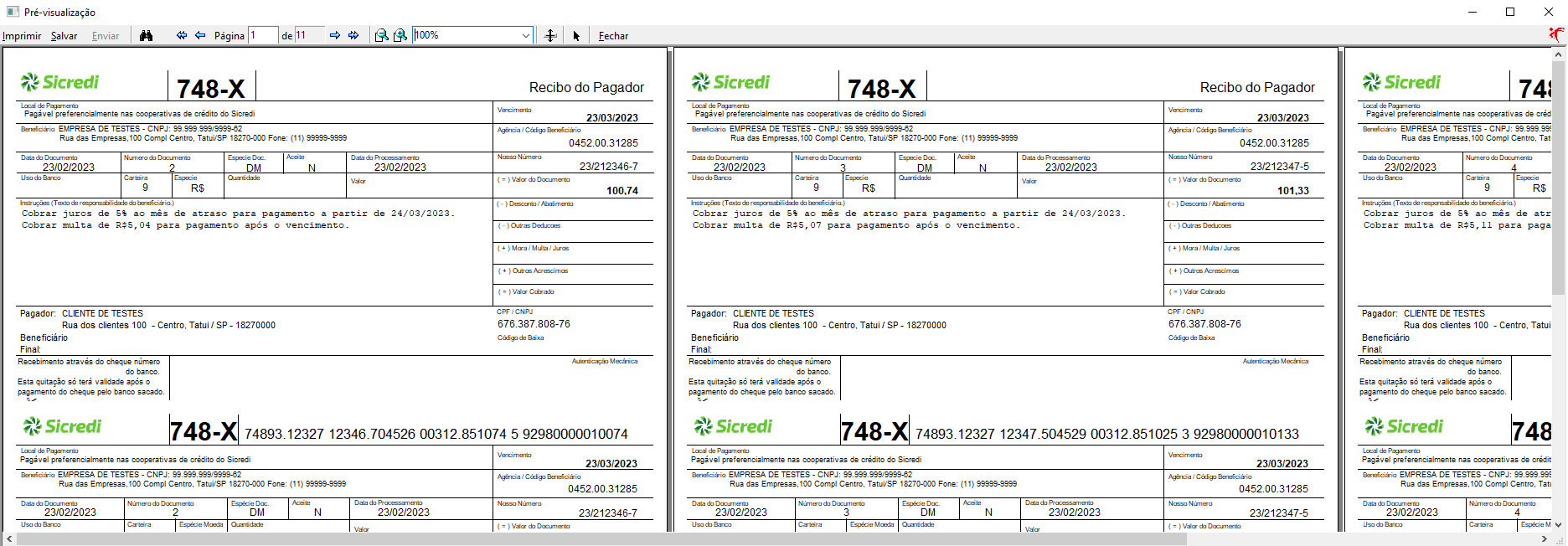Image resolution: width=1568 pixels, height=546 pixels.
Task: Click the Enviar toolbar option
Action: pos(106,36)
